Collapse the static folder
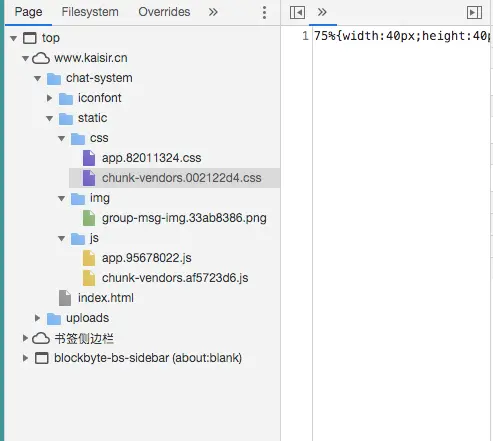Viewport: 493px width, 441px height. pos(50,118)
